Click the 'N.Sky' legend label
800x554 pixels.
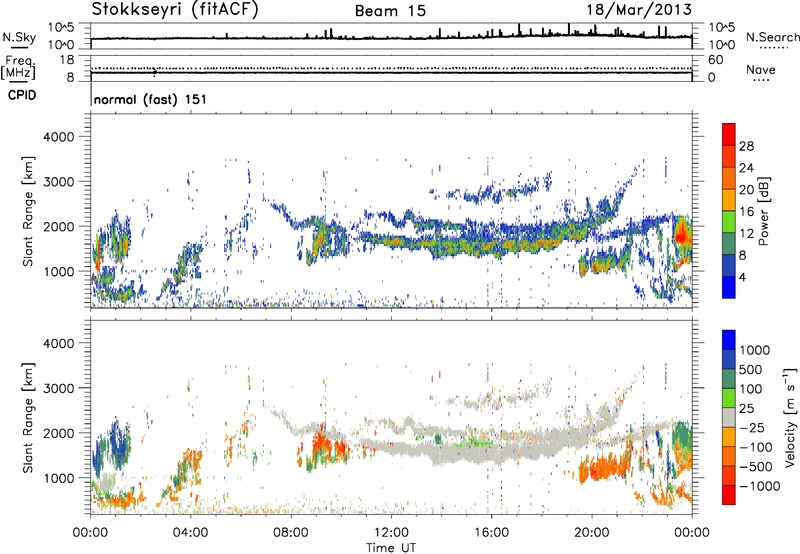19,37
